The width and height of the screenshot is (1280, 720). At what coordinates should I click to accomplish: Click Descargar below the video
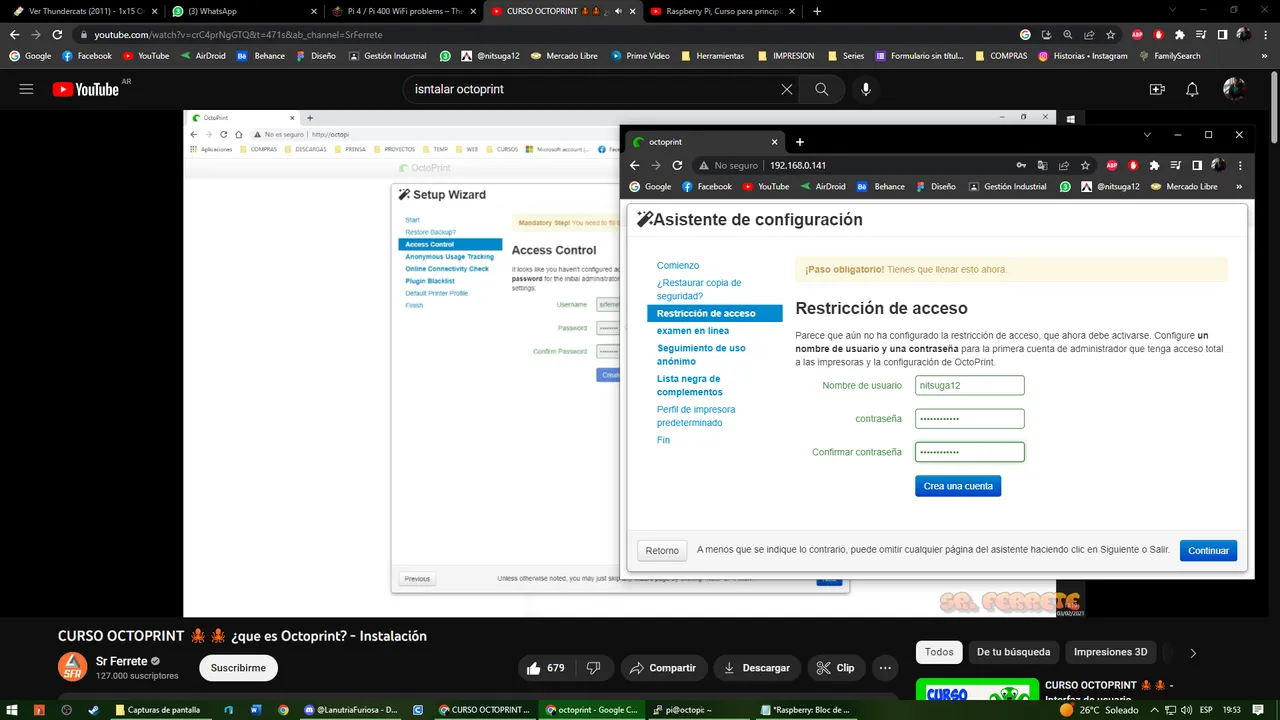pyautogui.click(x=758, y=668)
